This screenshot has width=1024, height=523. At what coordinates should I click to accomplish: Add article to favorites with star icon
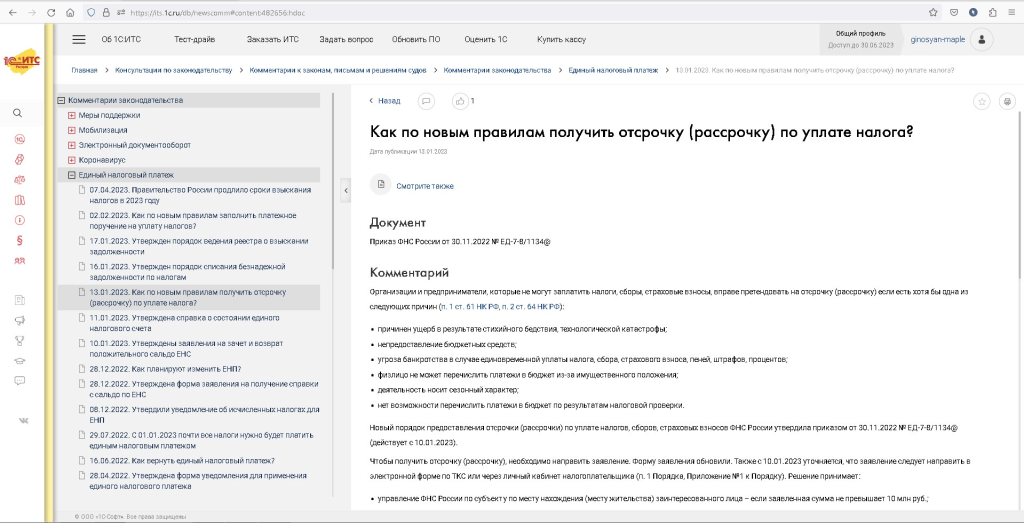[982, 101]
